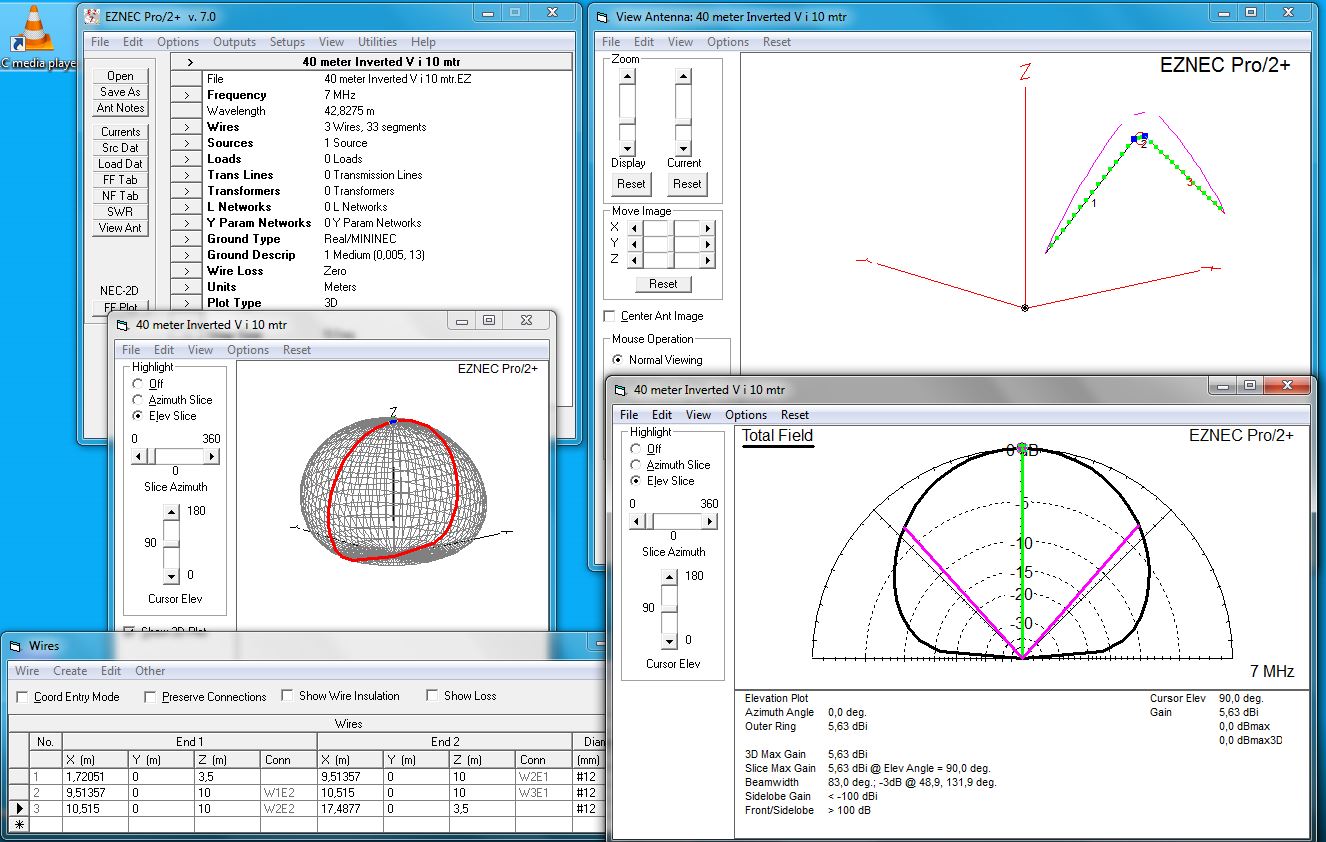Expand the Wires row selector button
The width and height of the screenshot is (1326, 842).
[186, 127]
